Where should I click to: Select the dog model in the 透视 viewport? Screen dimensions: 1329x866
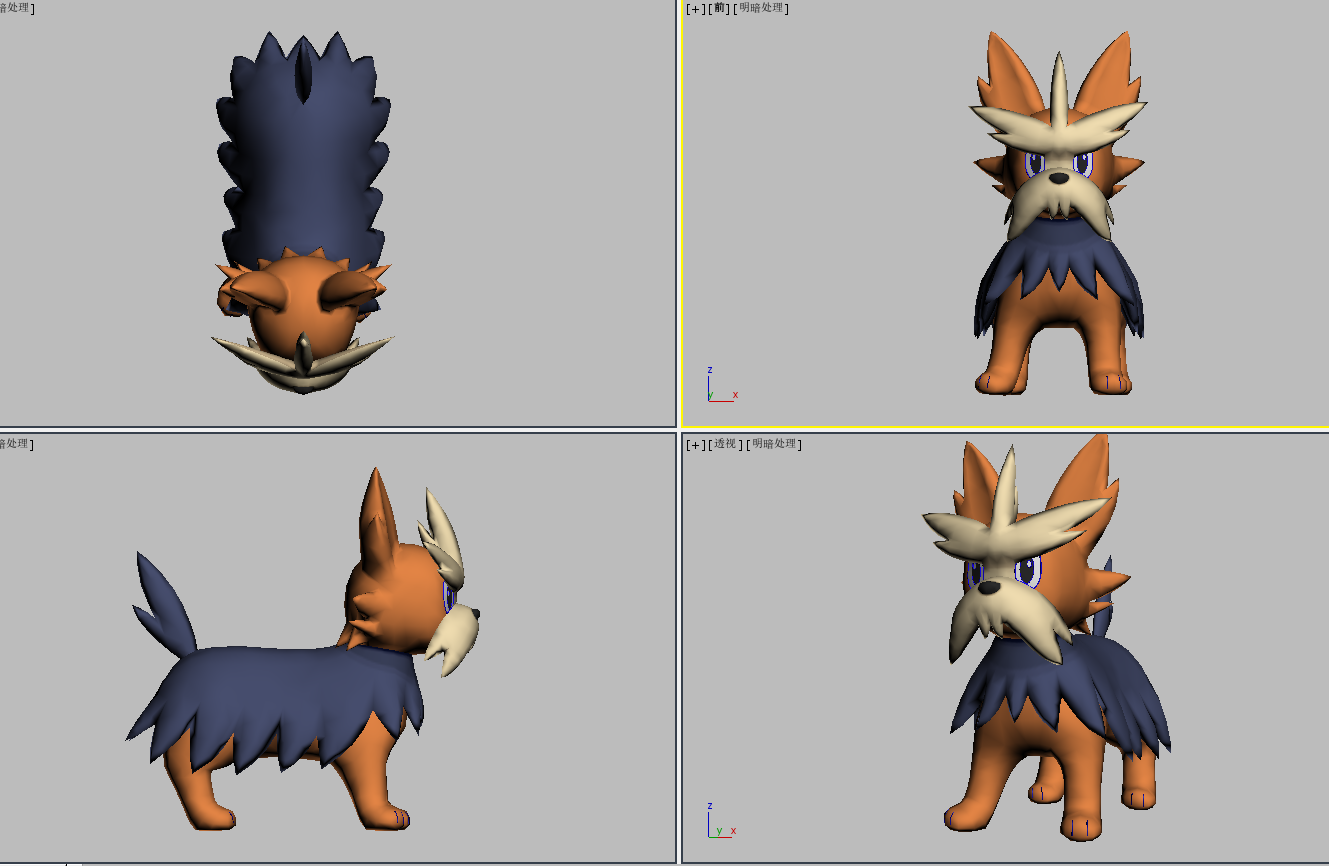click(1045, 640)
